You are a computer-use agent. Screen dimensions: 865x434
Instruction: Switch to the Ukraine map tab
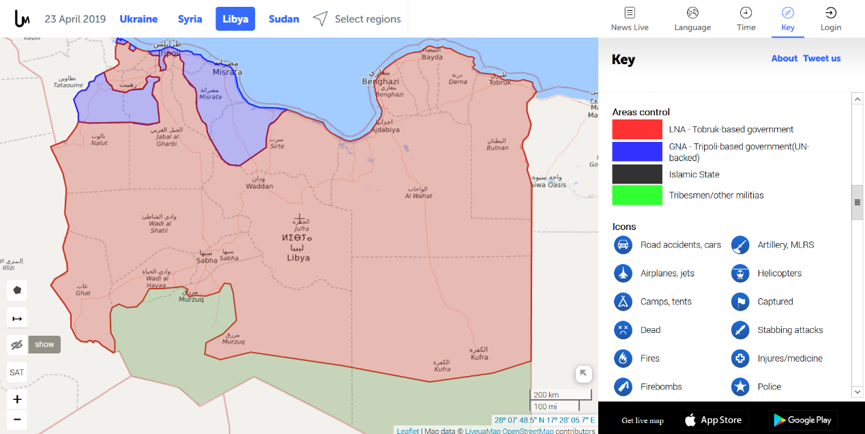click(x=138, y=19)
